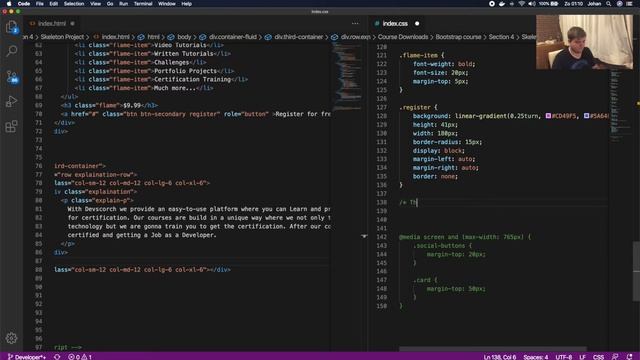This screenshot has width=640, height=360.
Task: Open the Code application menu
Action: point(24,4)
